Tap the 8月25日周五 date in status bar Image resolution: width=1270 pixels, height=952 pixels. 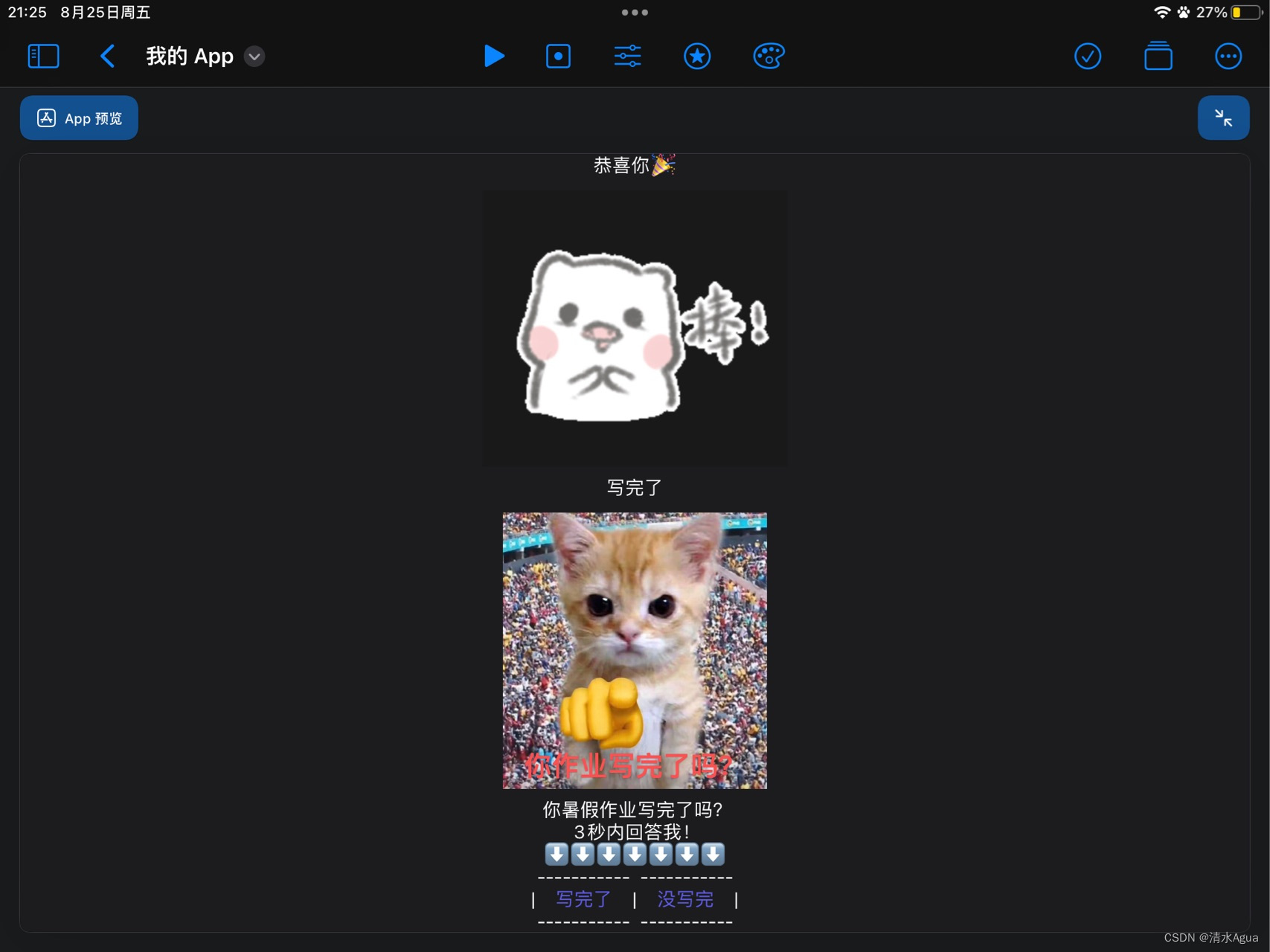pos(106,12)
